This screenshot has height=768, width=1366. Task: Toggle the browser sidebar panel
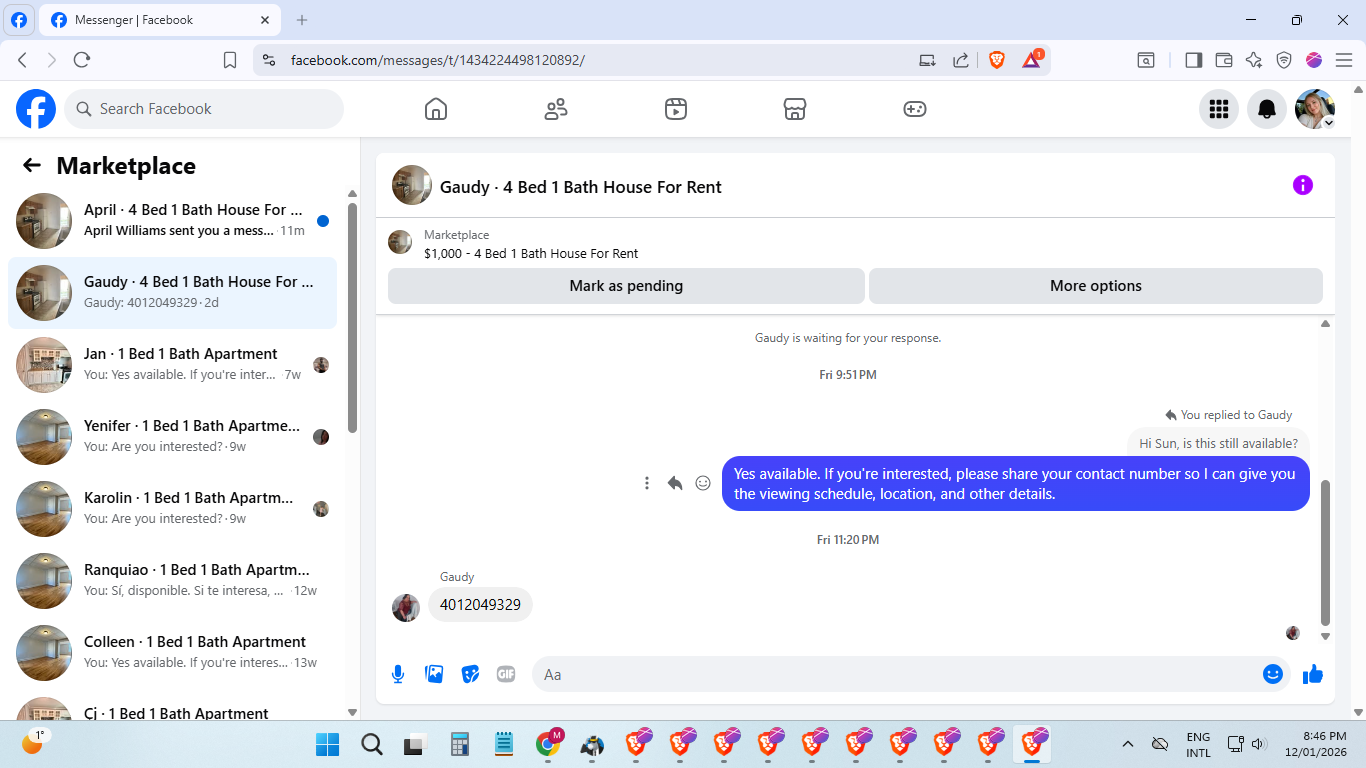tap(1193, 60)
